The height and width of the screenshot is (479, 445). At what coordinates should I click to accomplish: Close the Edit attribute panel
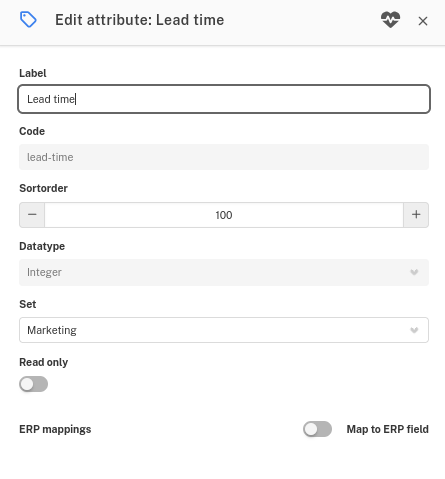tap(423, 21)
